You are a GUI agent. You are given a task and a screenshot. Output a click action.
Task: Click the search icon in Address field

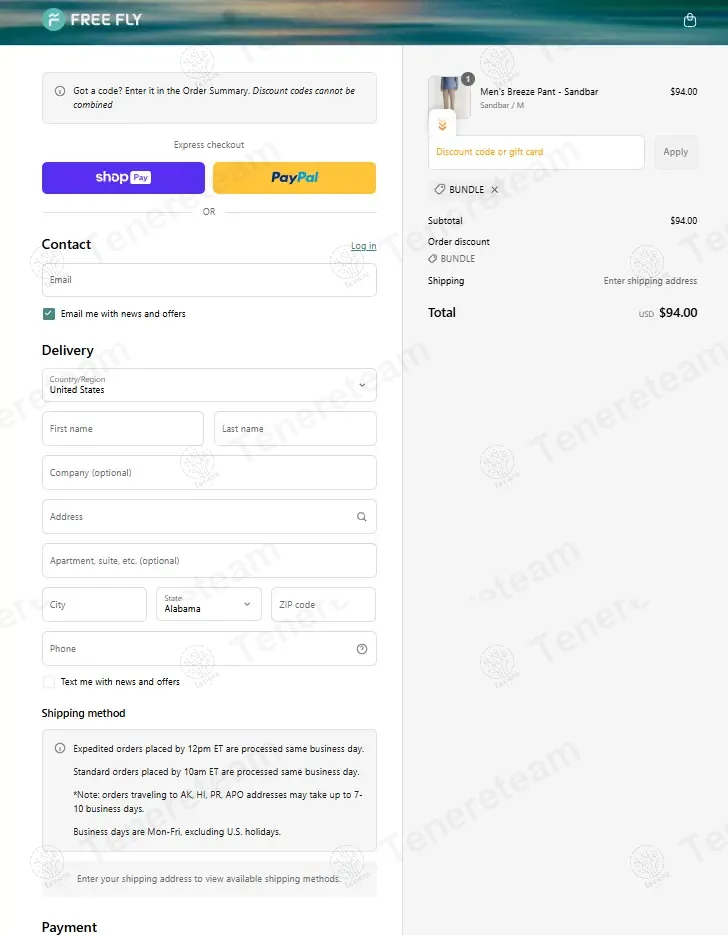(361, 517)
